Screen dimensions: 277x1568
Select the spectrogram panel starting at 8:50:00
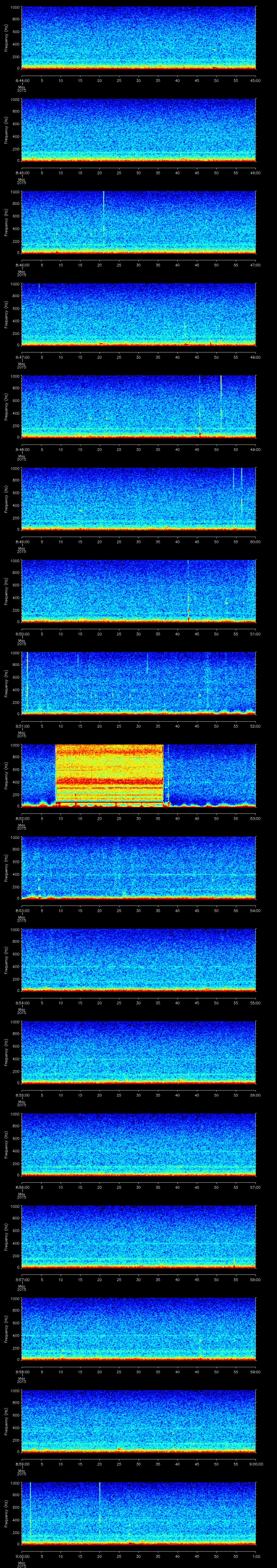139,591
